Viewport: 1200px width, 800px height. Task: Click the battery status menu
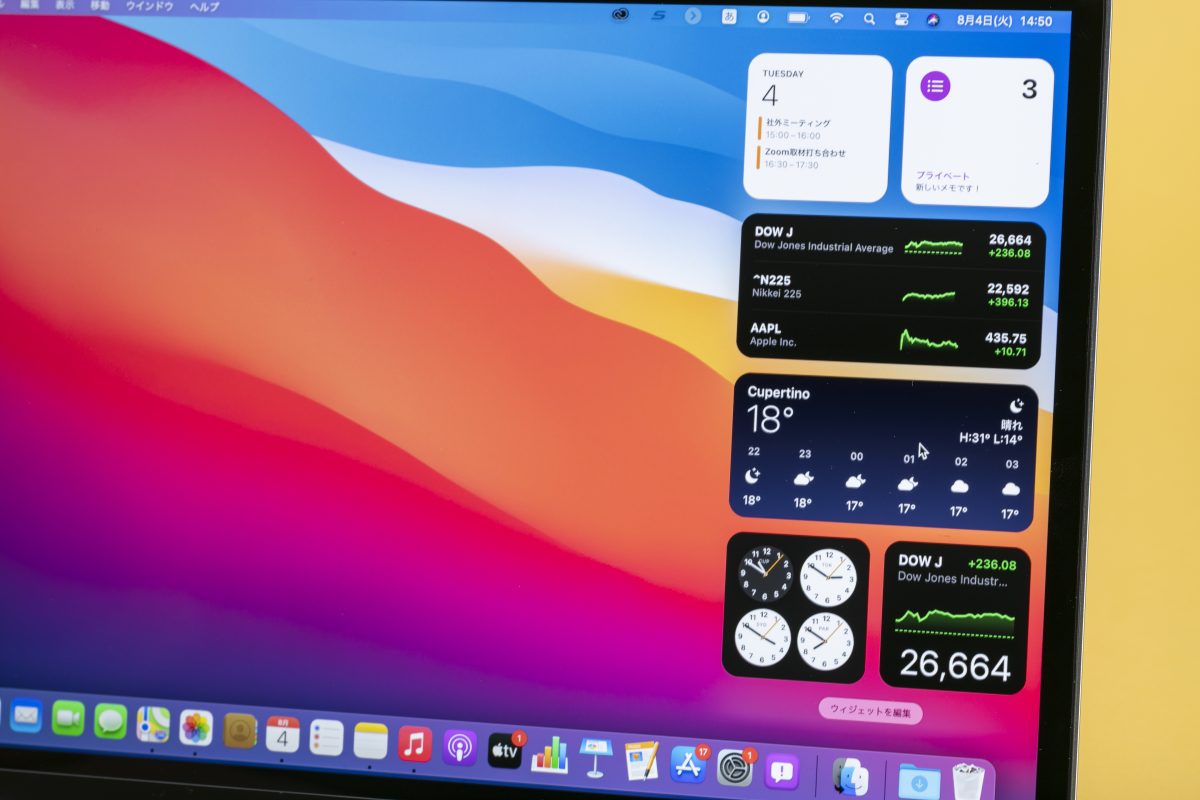pos(798,17)
